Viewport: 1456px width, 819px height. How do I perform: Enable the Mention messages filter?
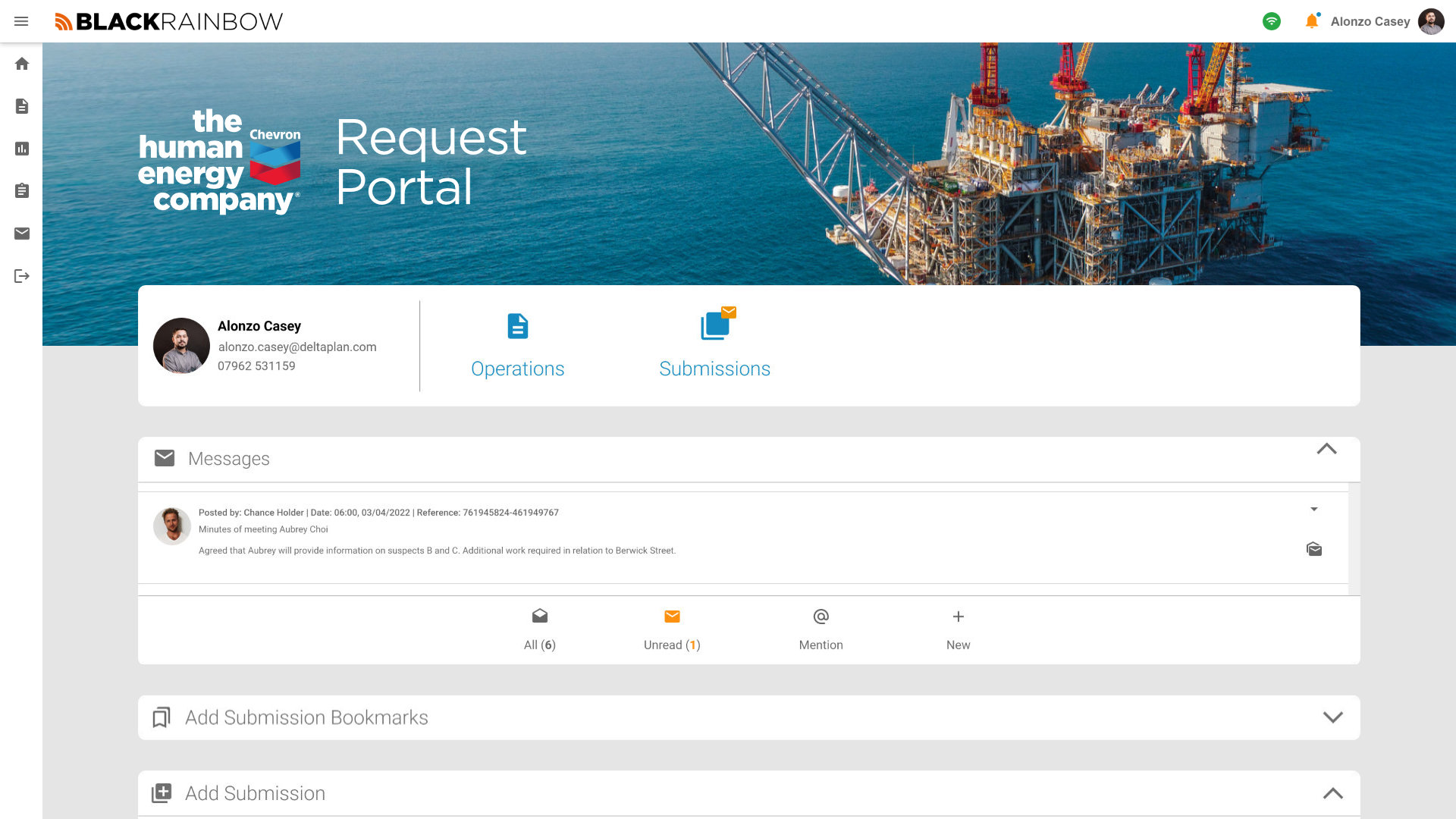[x=821, y=628]
